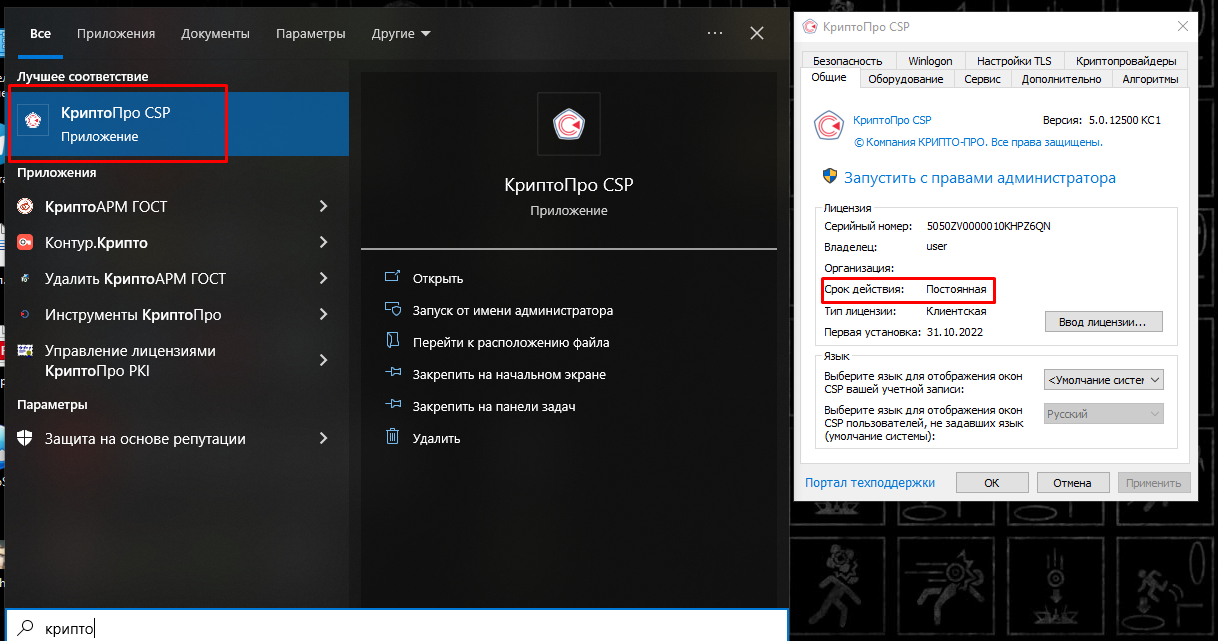Click the Отмена button
The width and height of the screenshot is (1218, 641).
click(x=1072, y=482)
